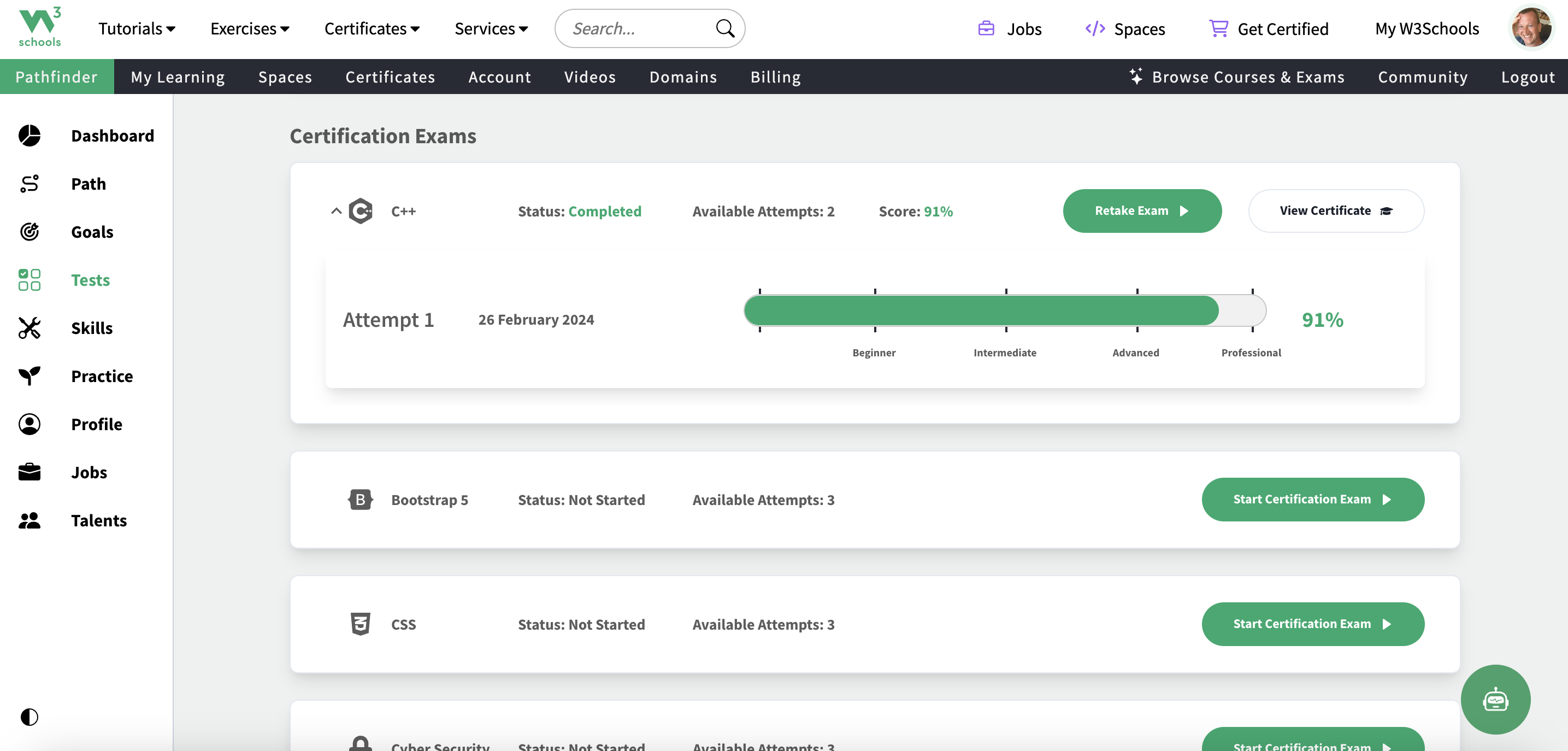The height and width of the screenshot is (751, 1568).
Task: Open the Goals target icon
Action: 29,231
